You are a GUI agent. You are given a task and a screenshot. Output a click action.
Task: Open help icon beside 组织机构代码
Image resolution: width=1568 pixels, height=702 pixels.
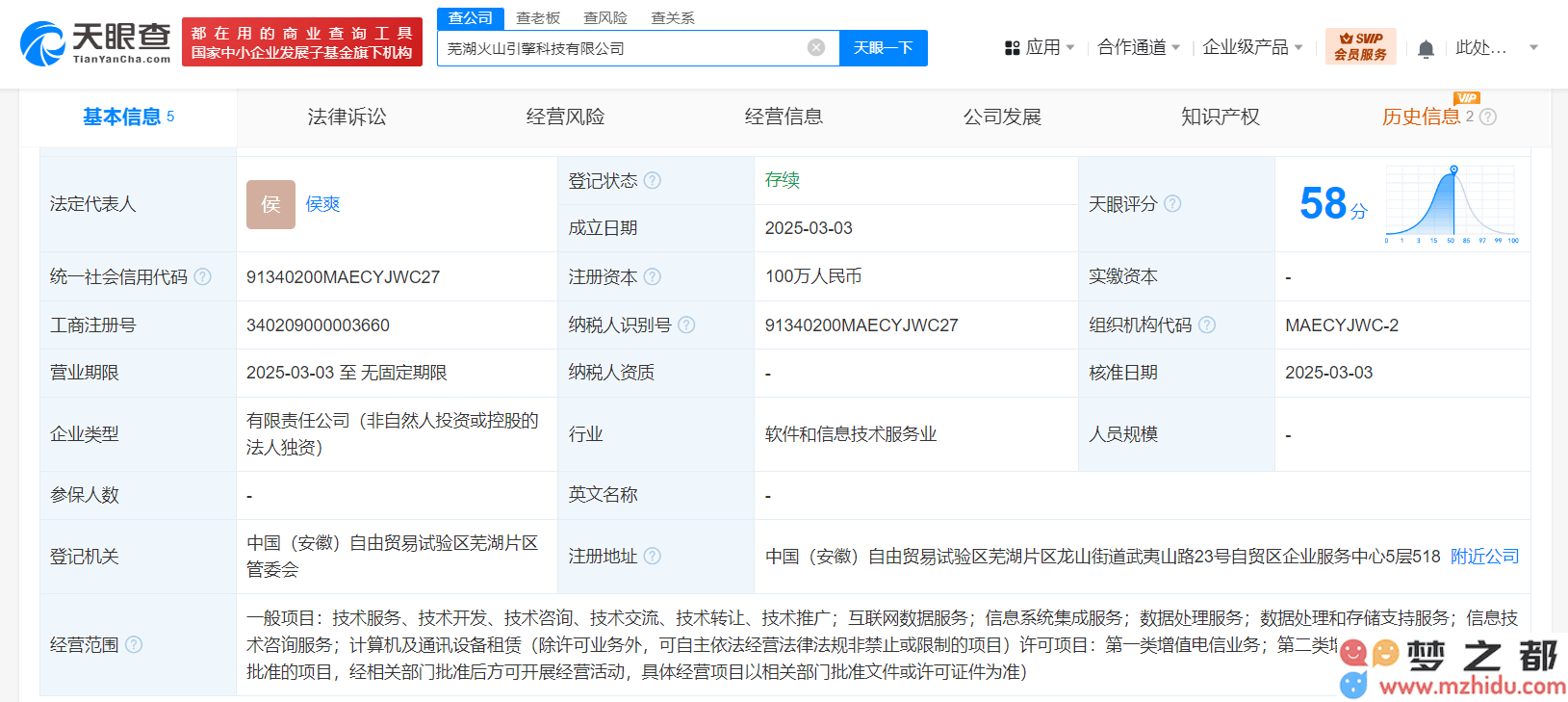[x=1207, y=325]
